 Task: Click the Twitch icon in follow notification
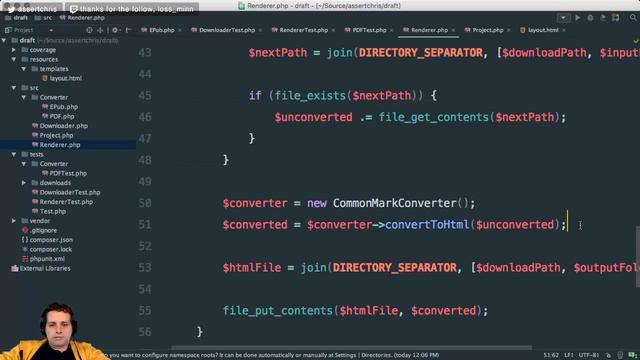[73, 9]
